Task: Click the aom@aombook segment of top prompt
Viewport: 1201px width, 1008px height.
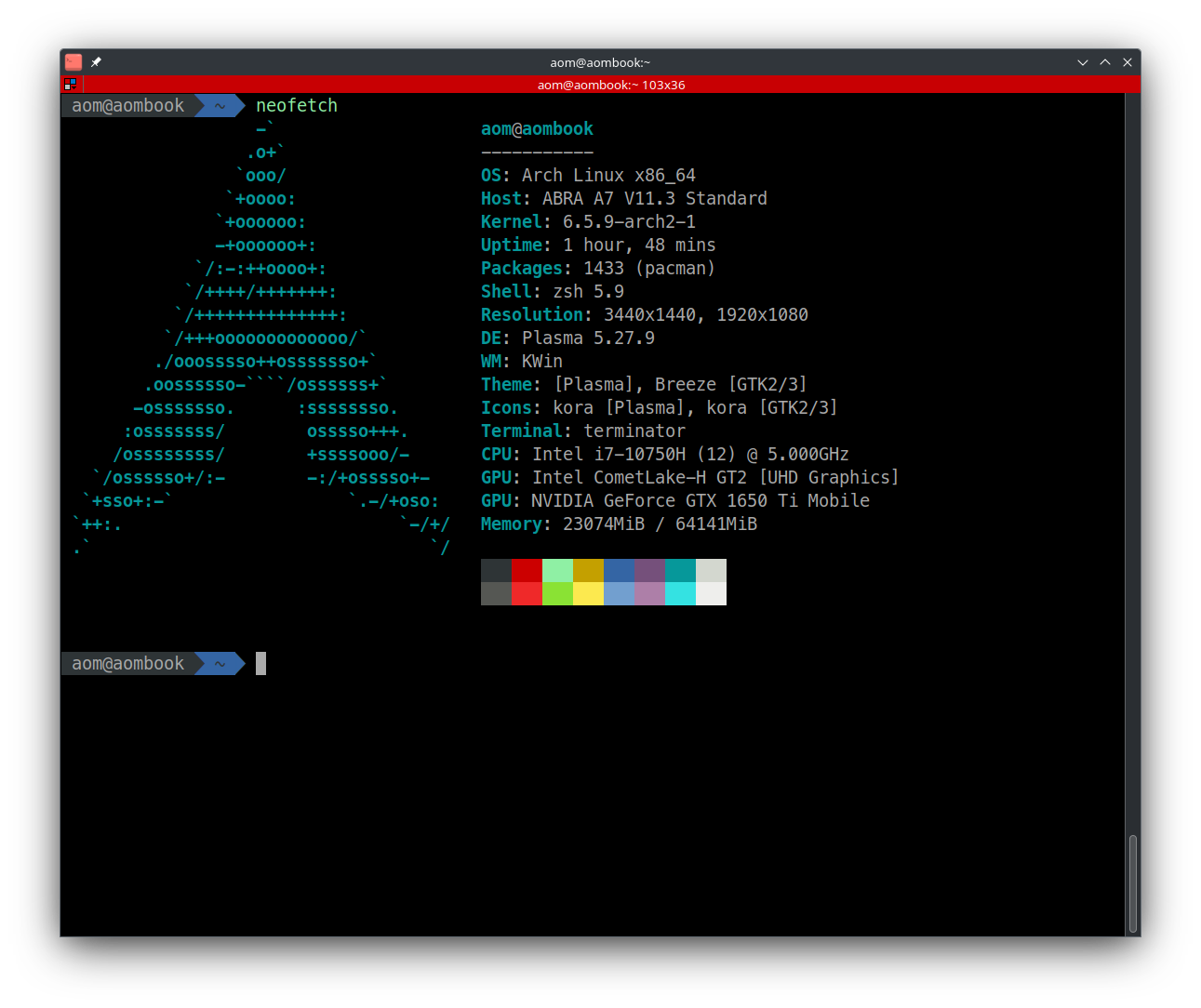Action: 128,106
